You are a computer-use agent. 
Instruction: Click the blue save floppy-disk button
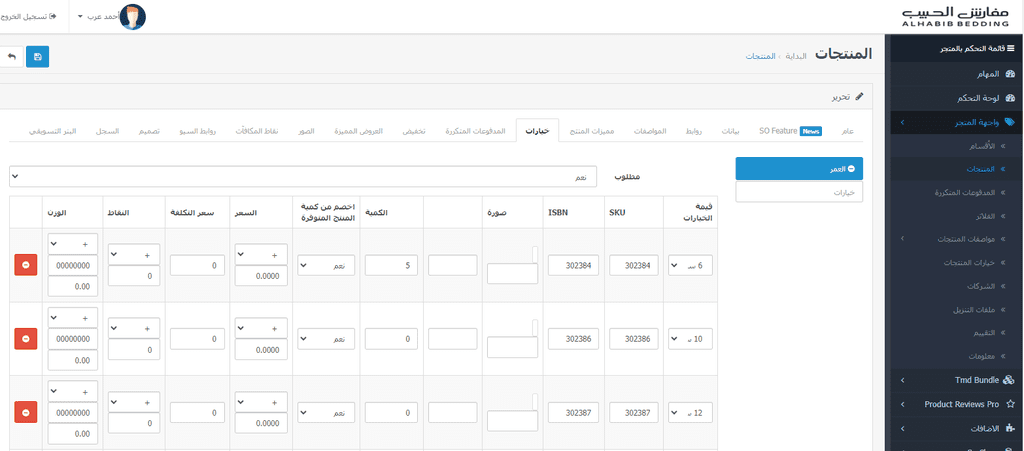pyautogui.click(x=37, y=57)
